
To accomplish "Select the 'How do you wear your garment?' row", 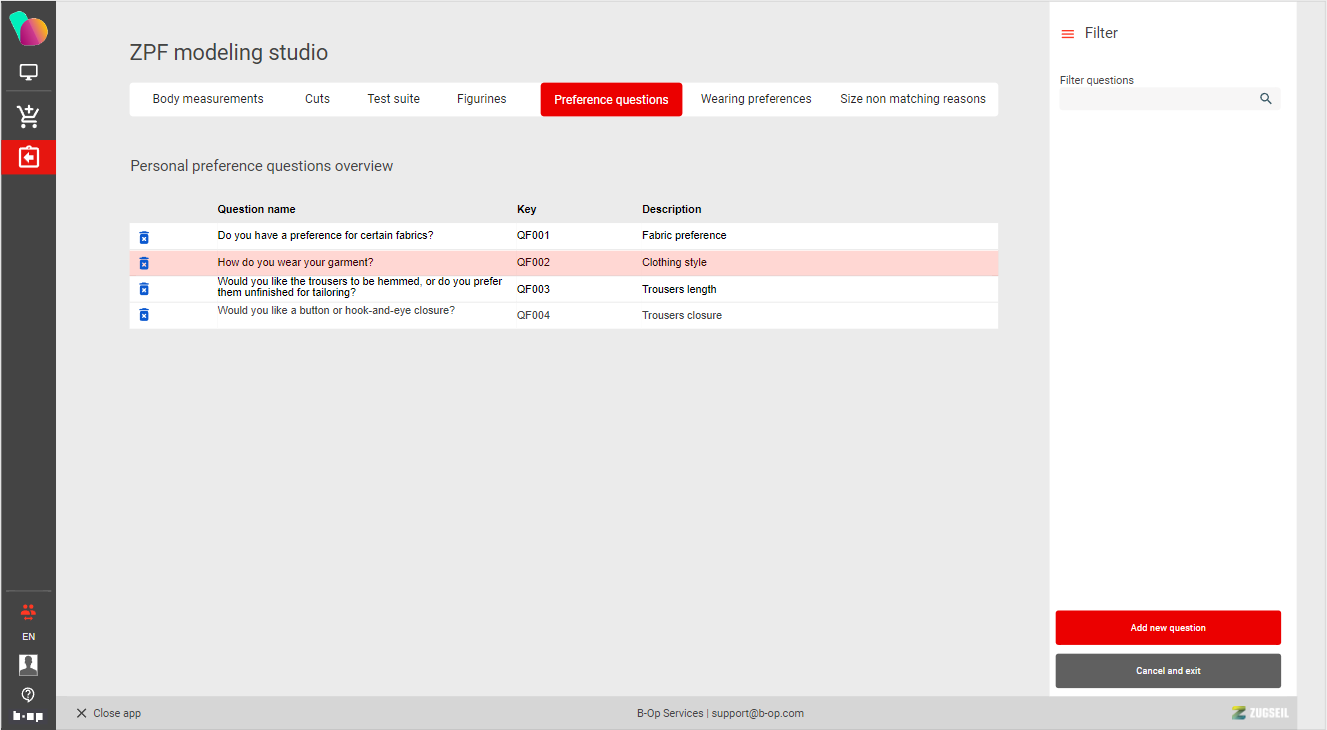I will click(x=295, y=263).
